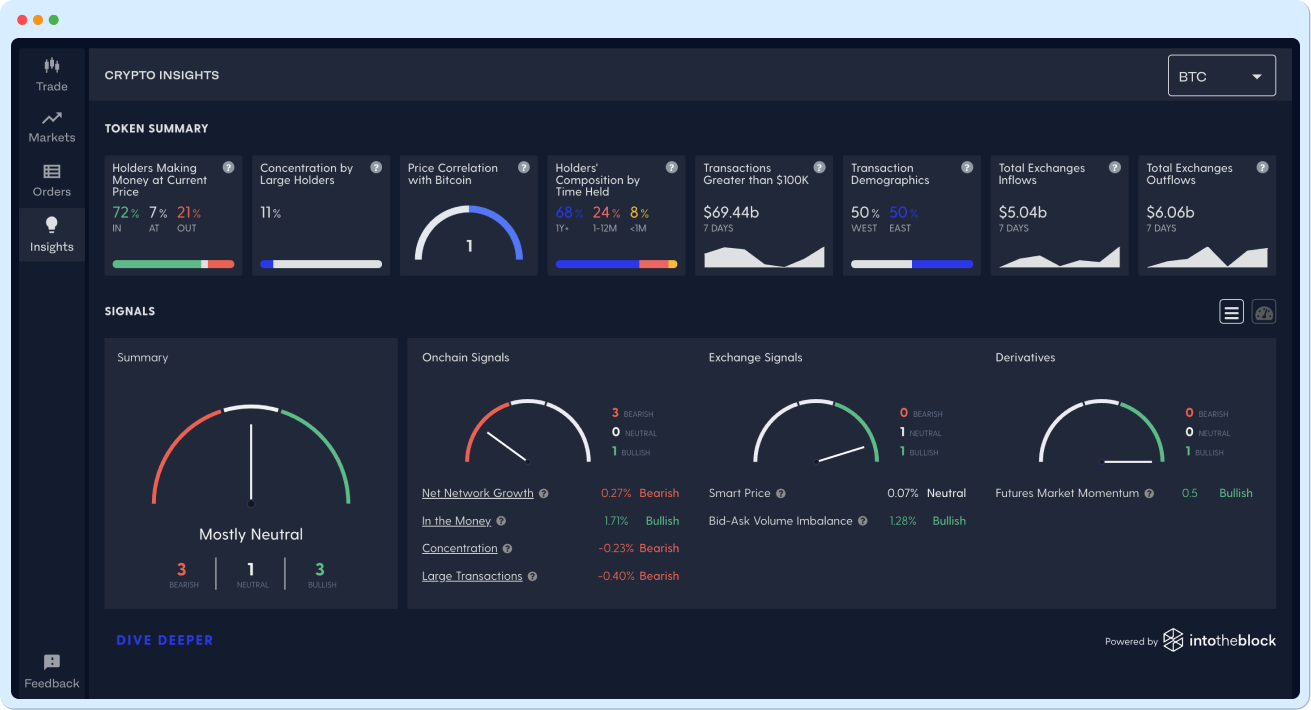Open Markets using the trend-line sidebar icon
1311x710 pixels.
coord(51,119)
